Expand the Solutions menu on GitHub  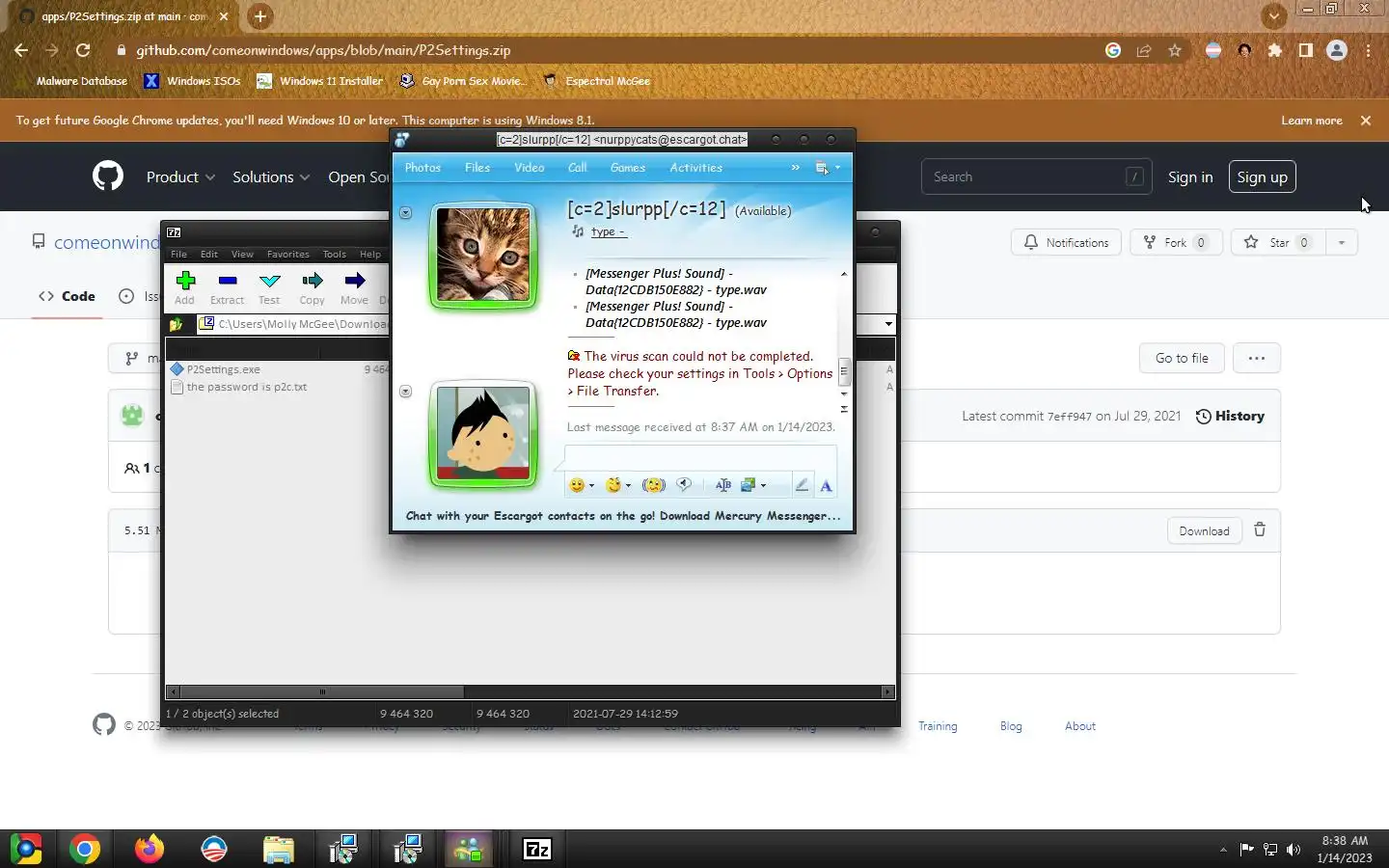(271, 176)
